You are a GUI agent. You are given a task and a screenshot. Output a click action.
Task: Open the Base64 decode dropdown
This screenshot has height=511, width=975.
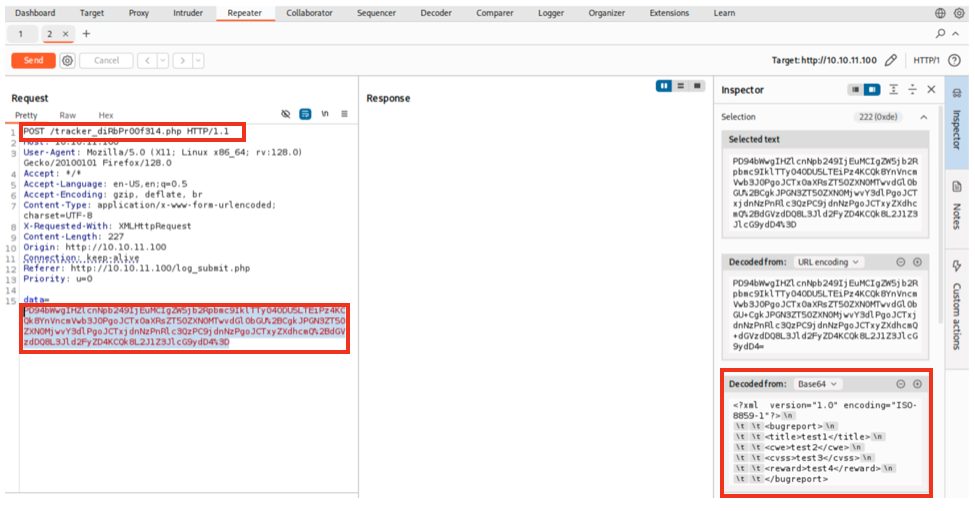tap(817, 384)
